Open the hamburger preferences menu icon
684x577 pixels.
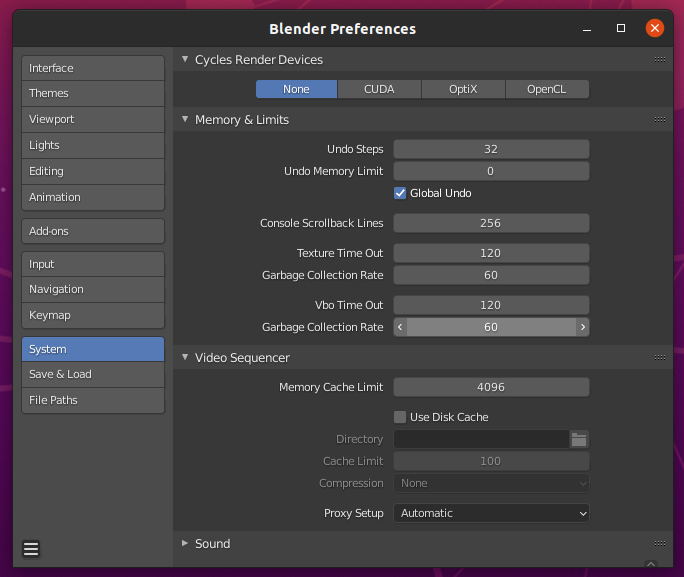31,549
